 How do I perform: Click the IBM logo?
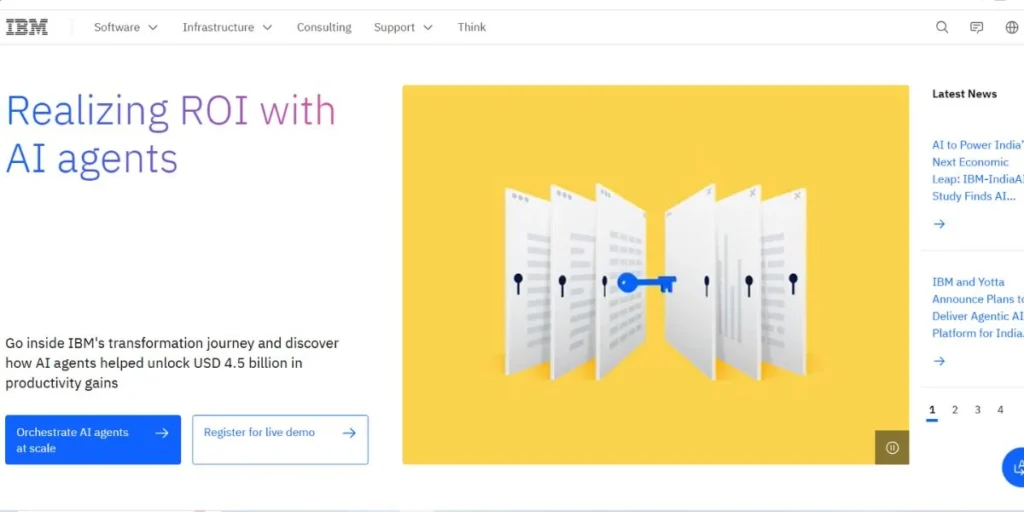(27, 27)
